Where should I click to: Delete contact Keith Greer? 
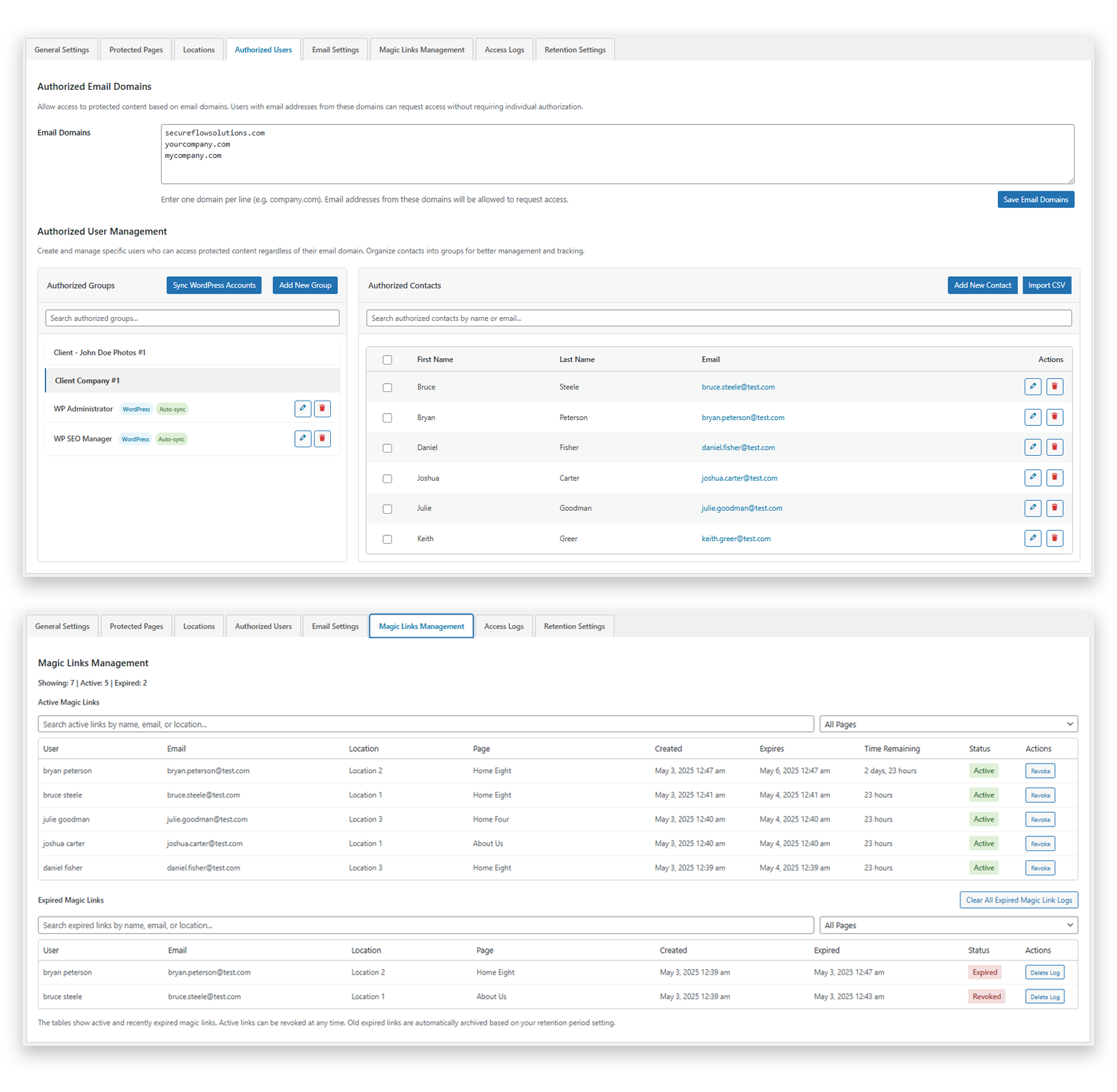coord(1055,539)
